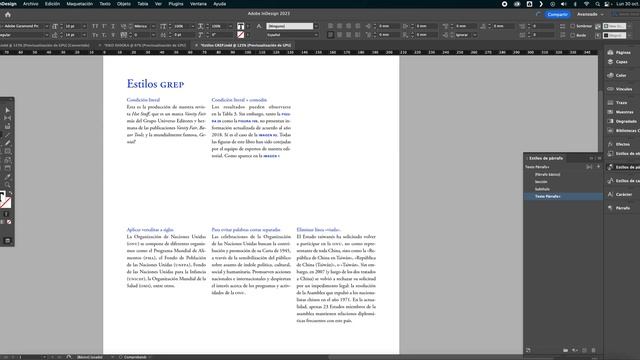
Task: Open the Muestras panel
Action: pyautogui.click(x=620, y=112)
